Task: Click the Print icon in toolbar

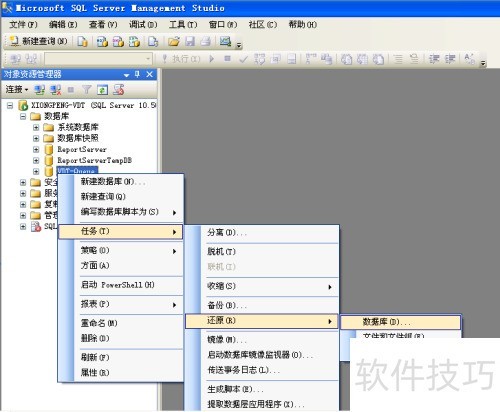Action: [x=206, y=41]
